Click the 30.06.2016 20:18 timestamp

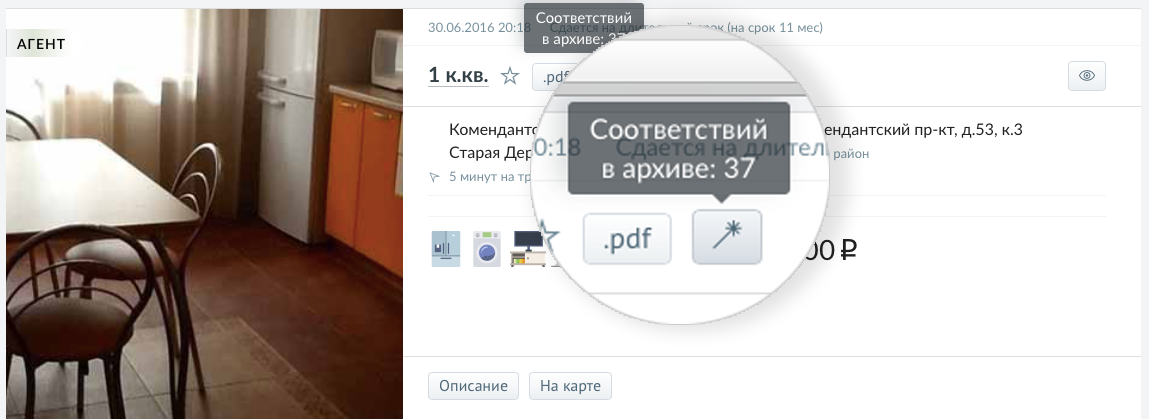pyautogui.click(x=479, y=28)
